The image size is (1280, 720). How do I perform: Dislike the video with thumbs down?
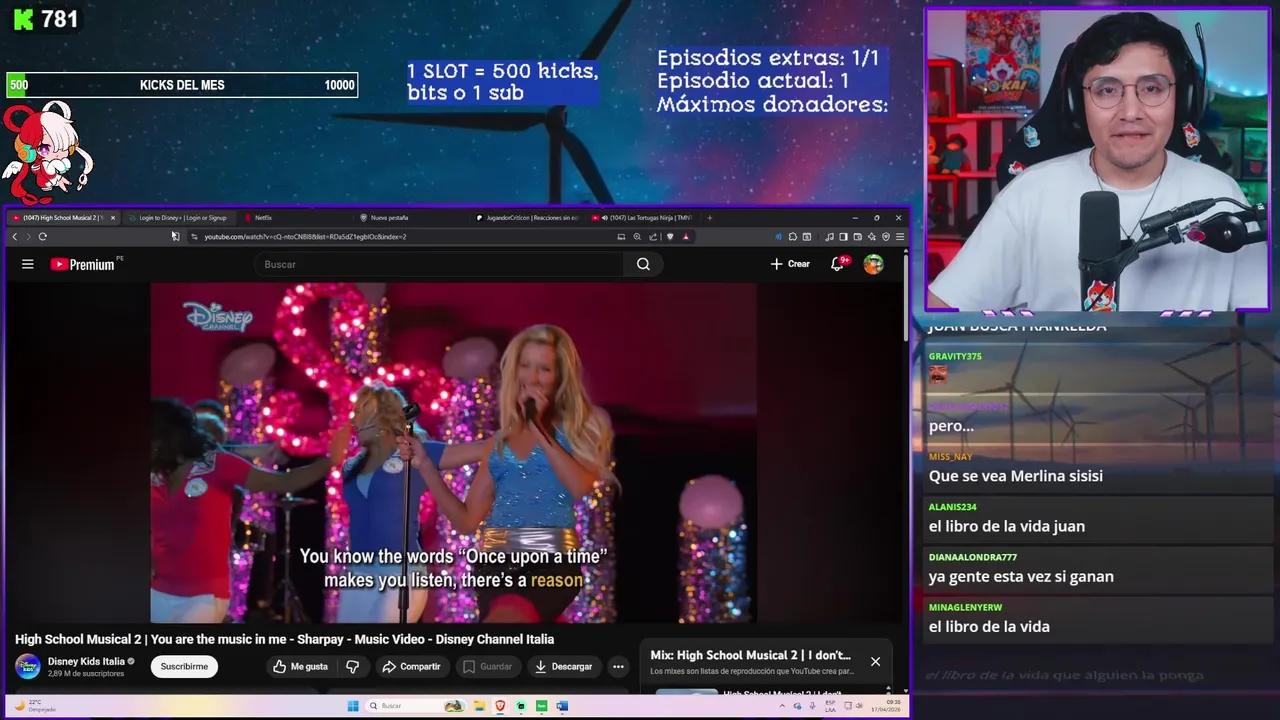click(352, 667)
